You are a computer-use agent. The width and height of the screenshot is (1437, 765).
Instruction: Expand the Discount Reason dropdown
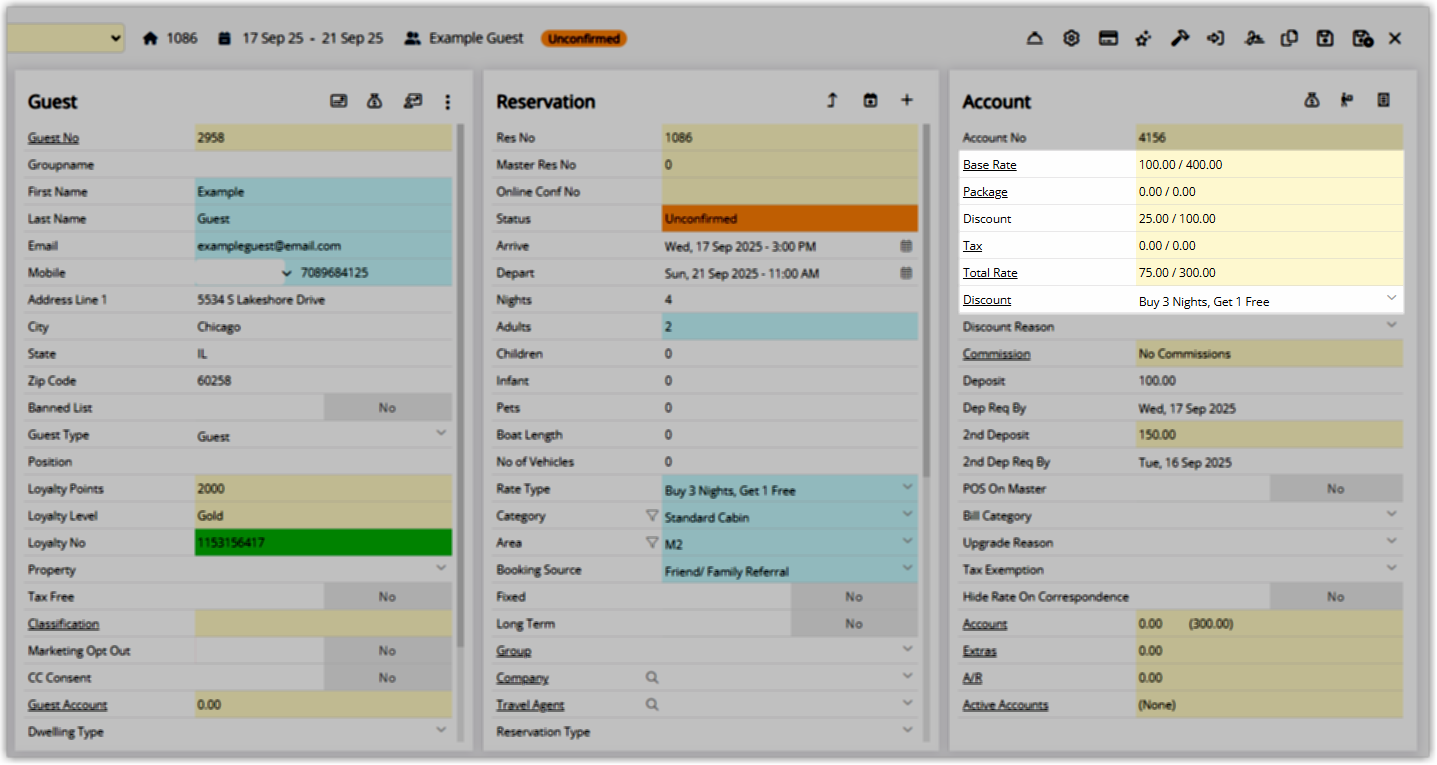tap(1391, 325)
